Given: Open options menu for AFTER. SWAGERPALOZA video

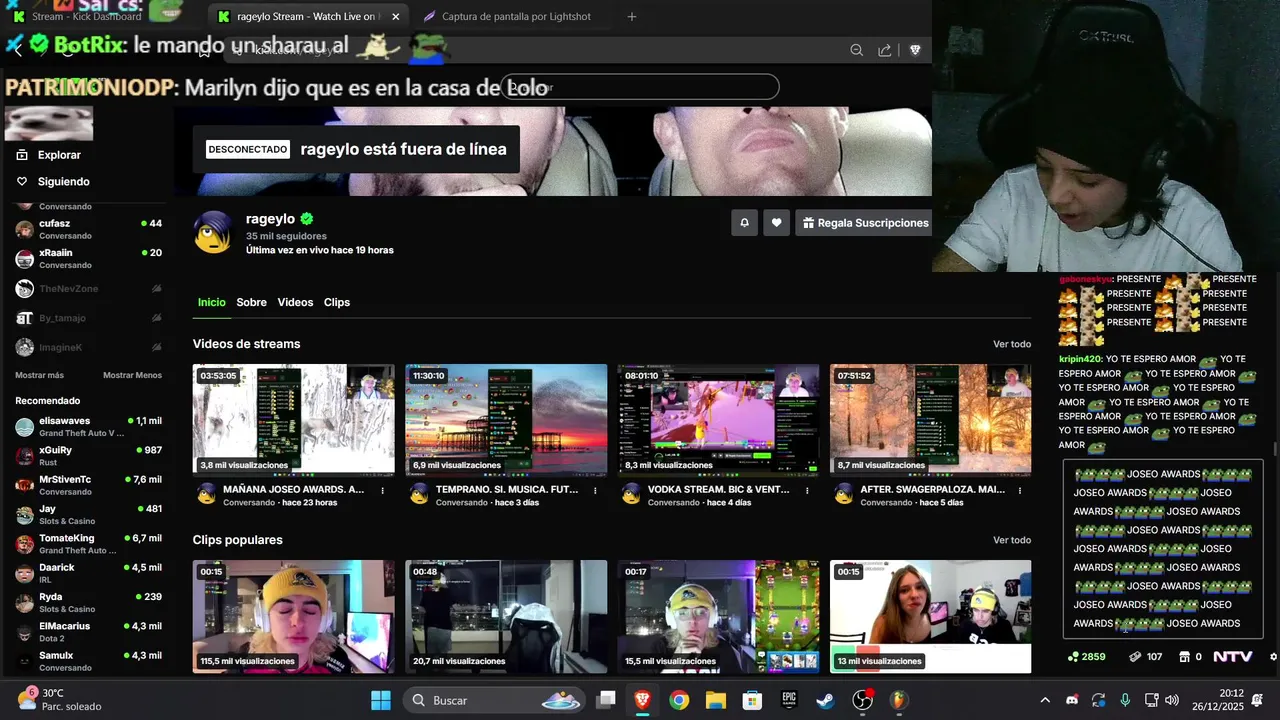Looking at the screenshot, I should pyautogui.click(x=1020, y=491).
